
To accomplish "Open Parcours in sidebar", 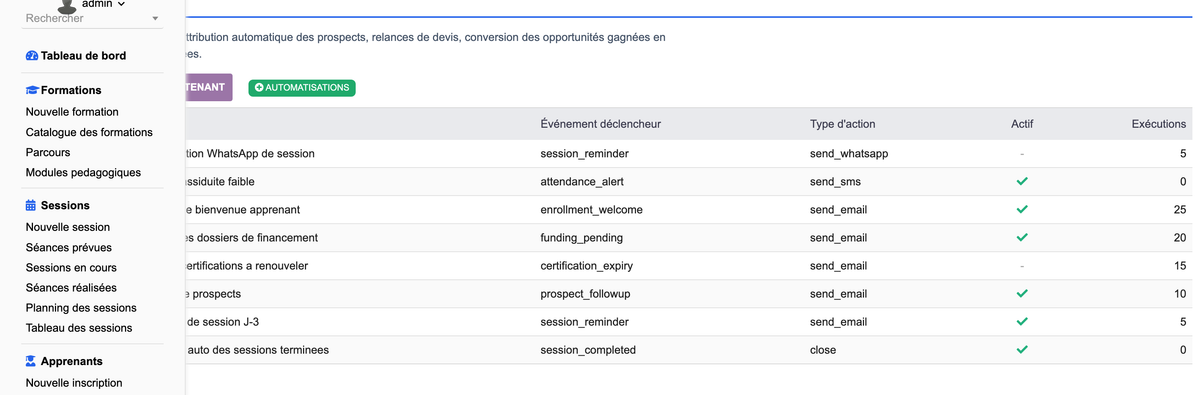I will [48, 153].
